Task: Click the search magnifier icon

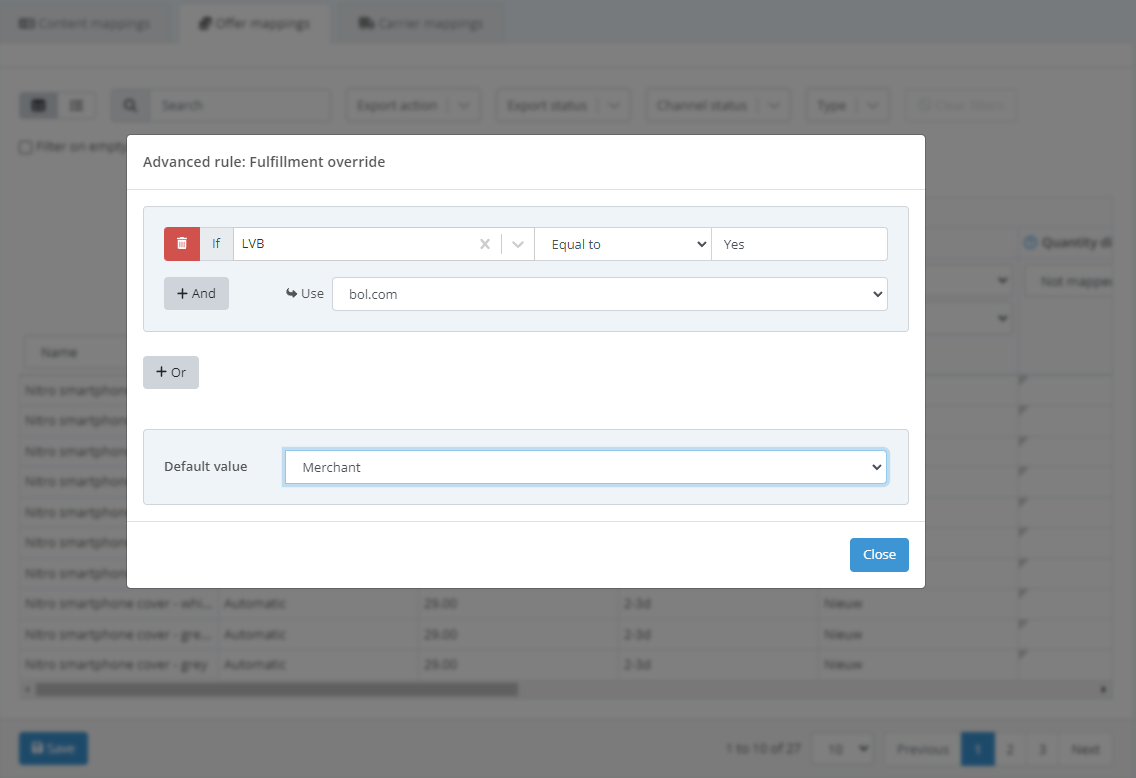Action: tap(130, 105)
